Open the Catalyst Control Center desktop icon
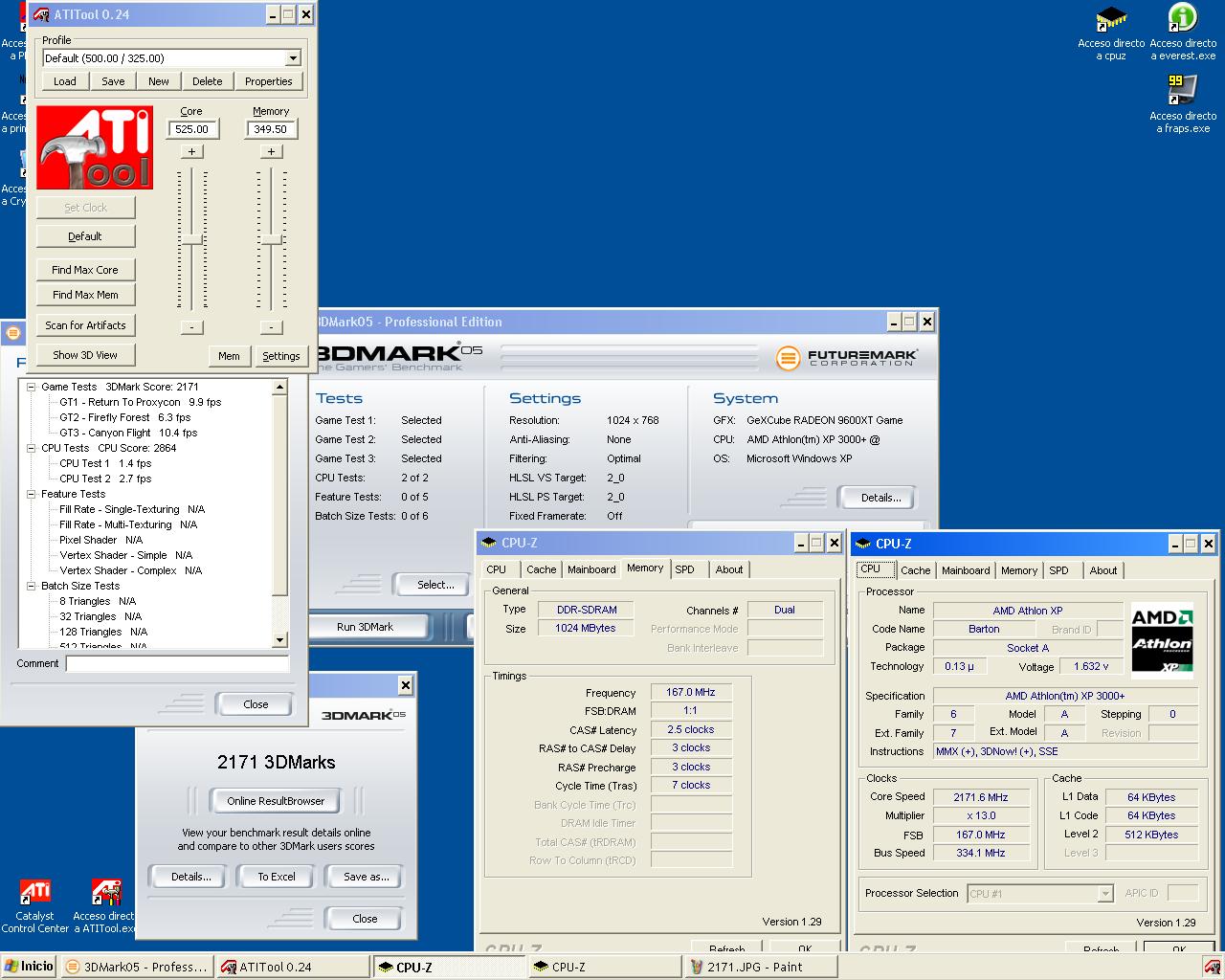Viewport: 1225px width, 980px height. (35, 893)
